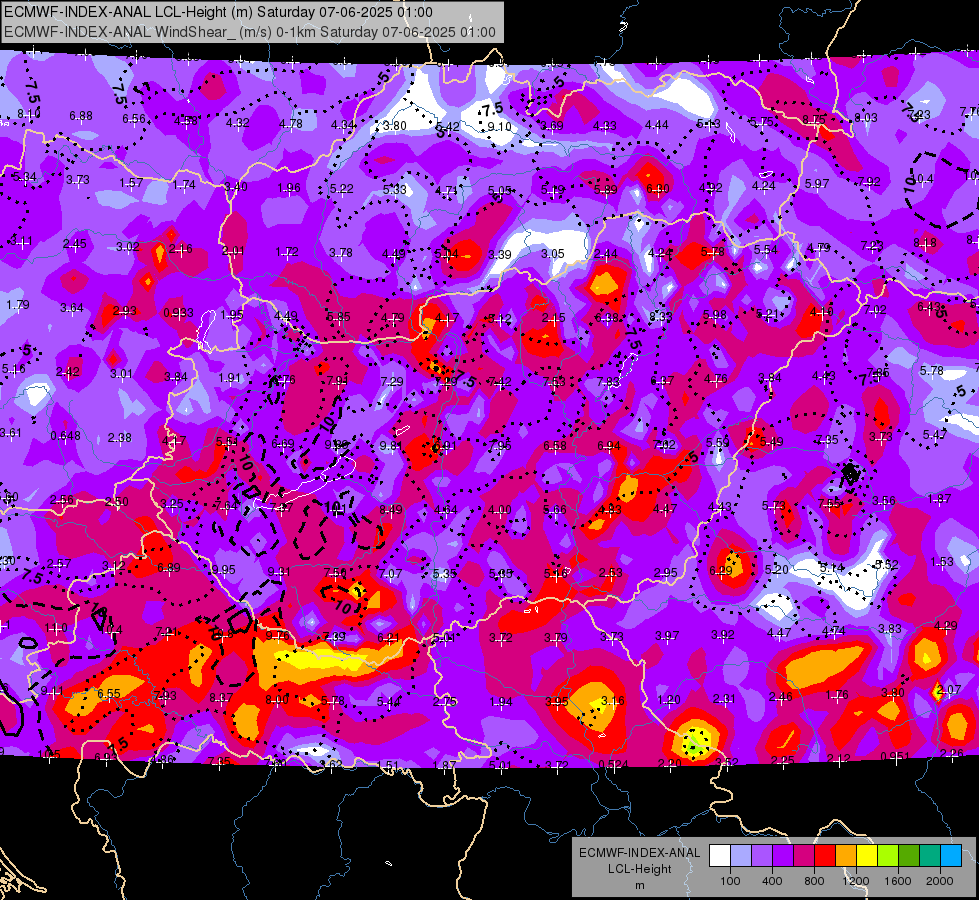
Task: Click the wind shear value 1.74
Action: tap(184, 185)
